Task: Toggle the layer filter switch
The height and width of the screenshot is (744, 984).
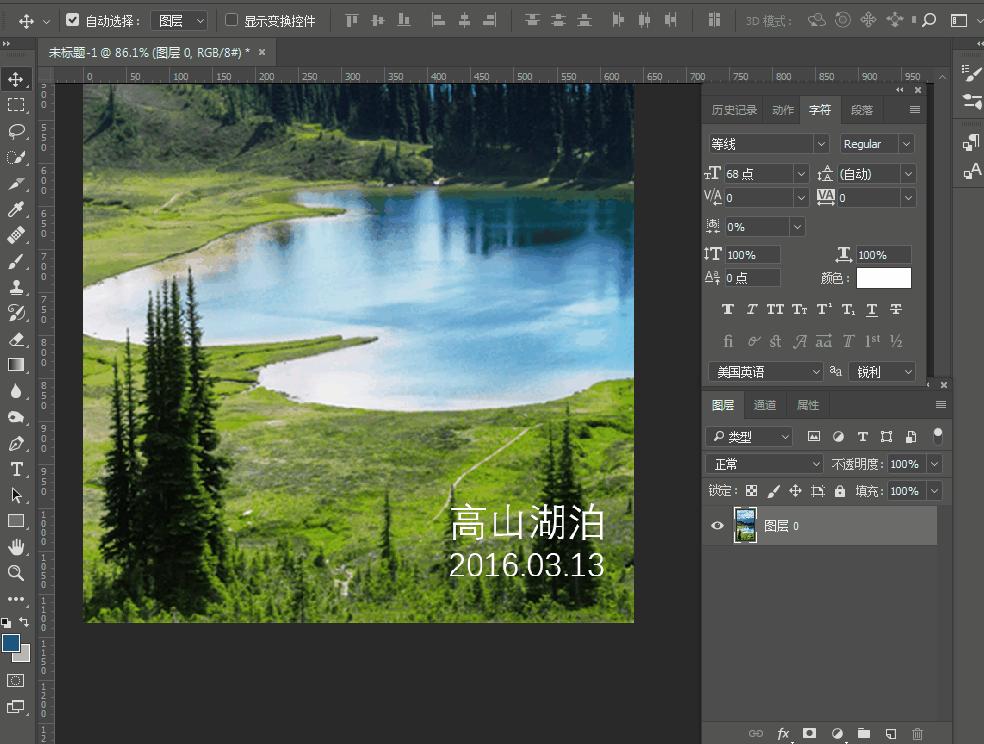Action: click(938, 435)
